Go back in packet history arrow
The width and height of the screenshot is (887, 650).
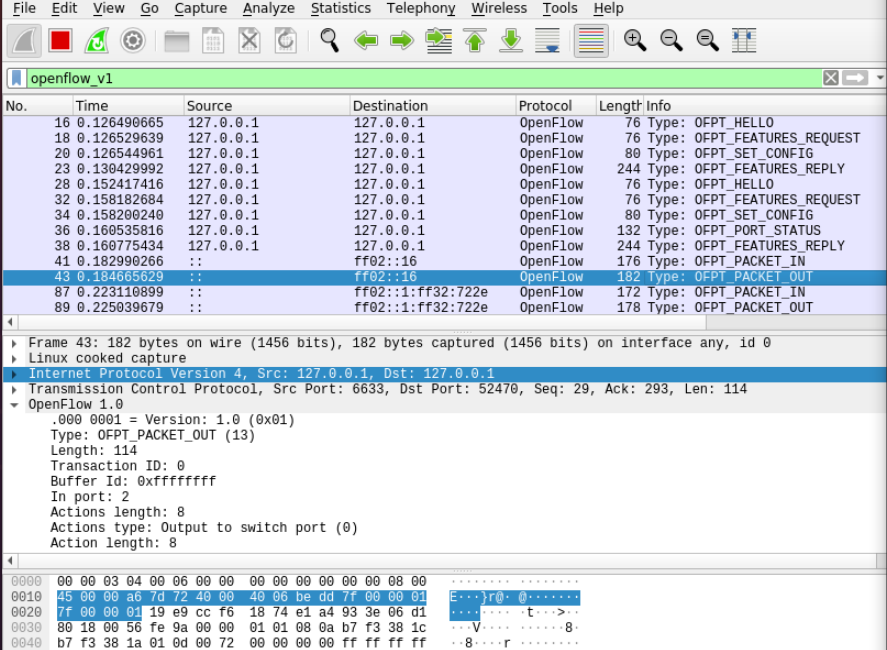(x=366, y=41)
